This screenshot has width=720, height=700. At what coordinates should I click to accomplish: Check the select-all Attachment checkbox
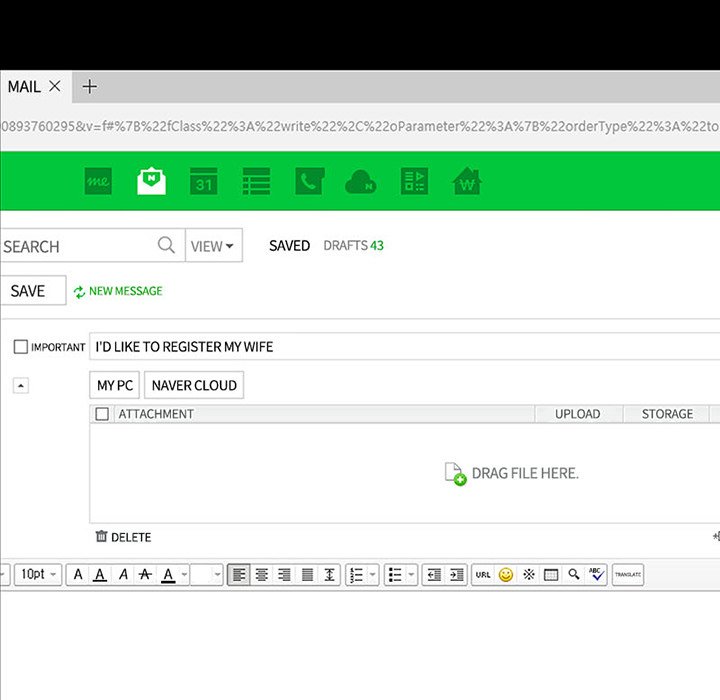(x=101, y=414)
